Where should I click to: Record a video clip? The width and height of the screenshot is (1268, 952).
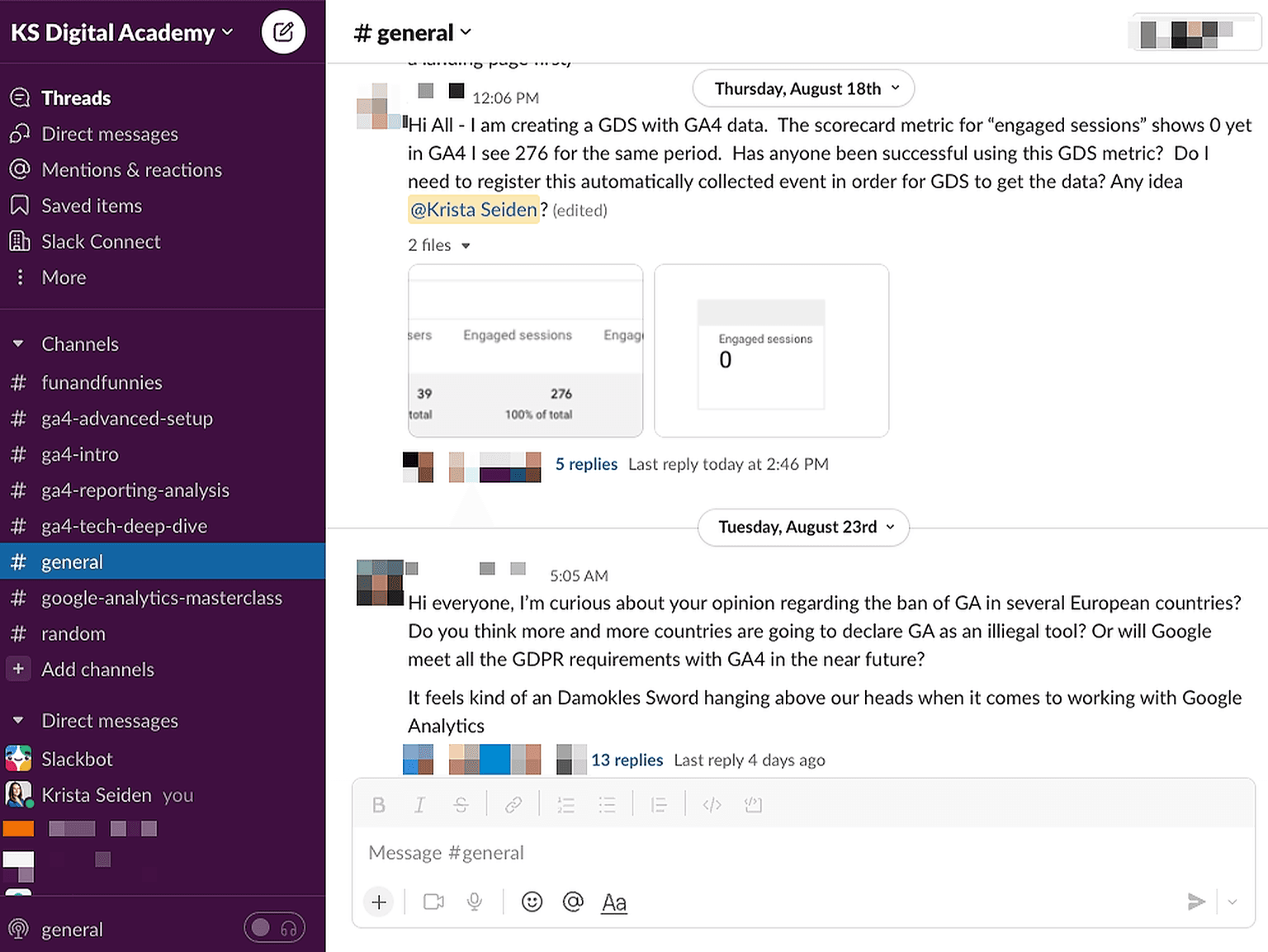point(433,902)
